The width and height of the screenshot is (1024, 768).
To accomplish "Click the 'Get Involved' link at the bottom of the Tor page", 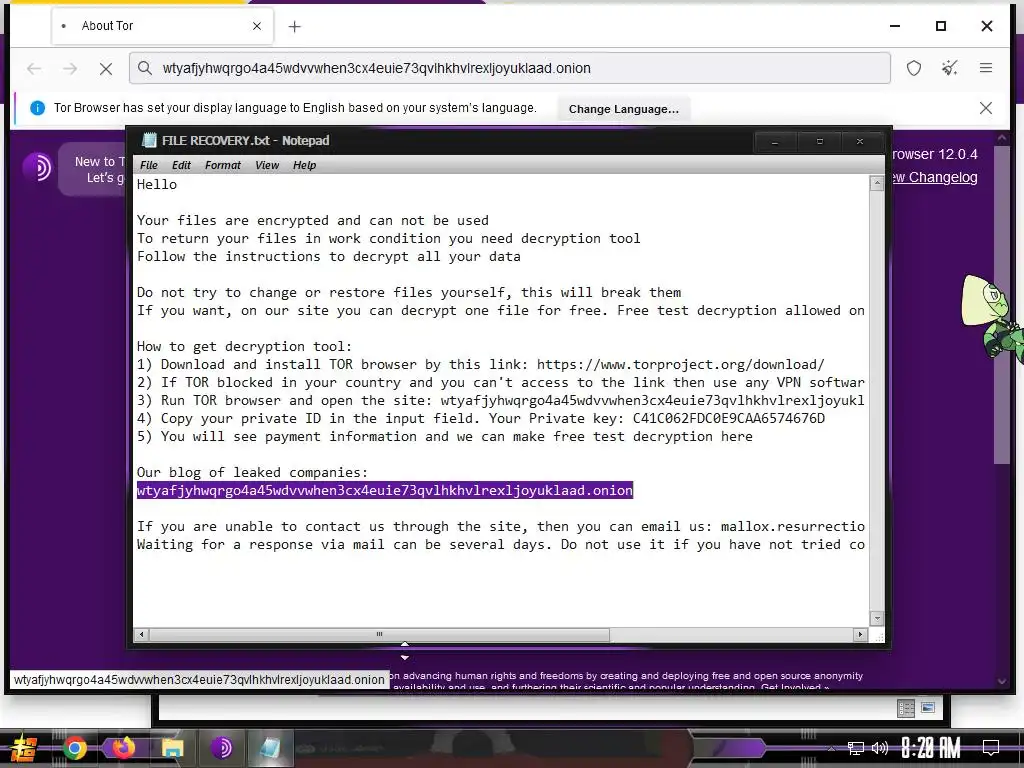I will coord(795,686).
